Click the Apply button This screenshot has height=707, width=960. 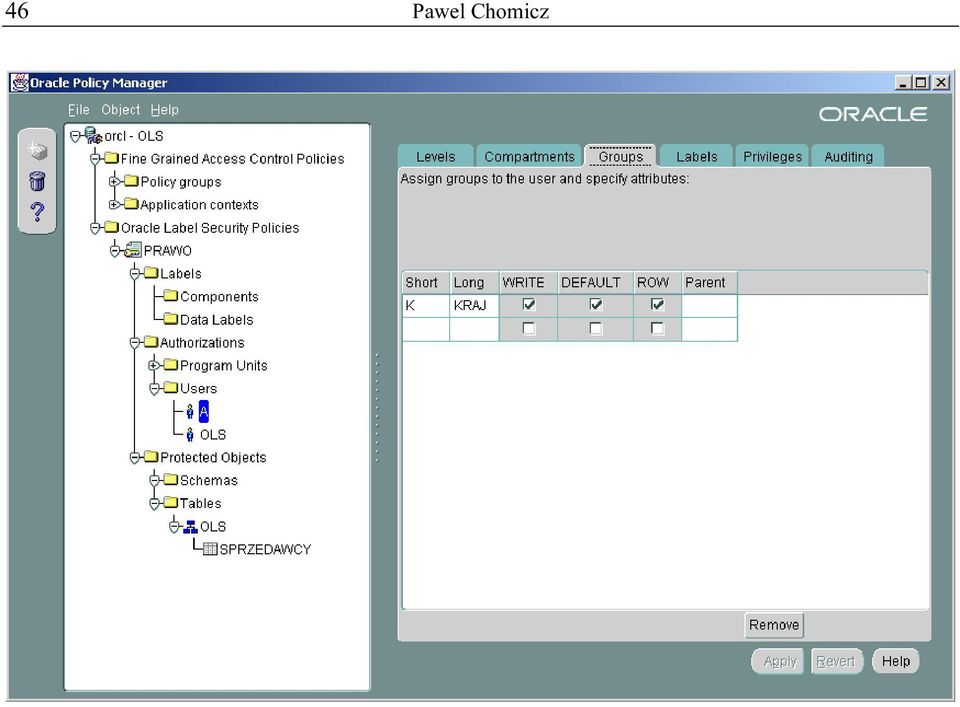point(779,661)
